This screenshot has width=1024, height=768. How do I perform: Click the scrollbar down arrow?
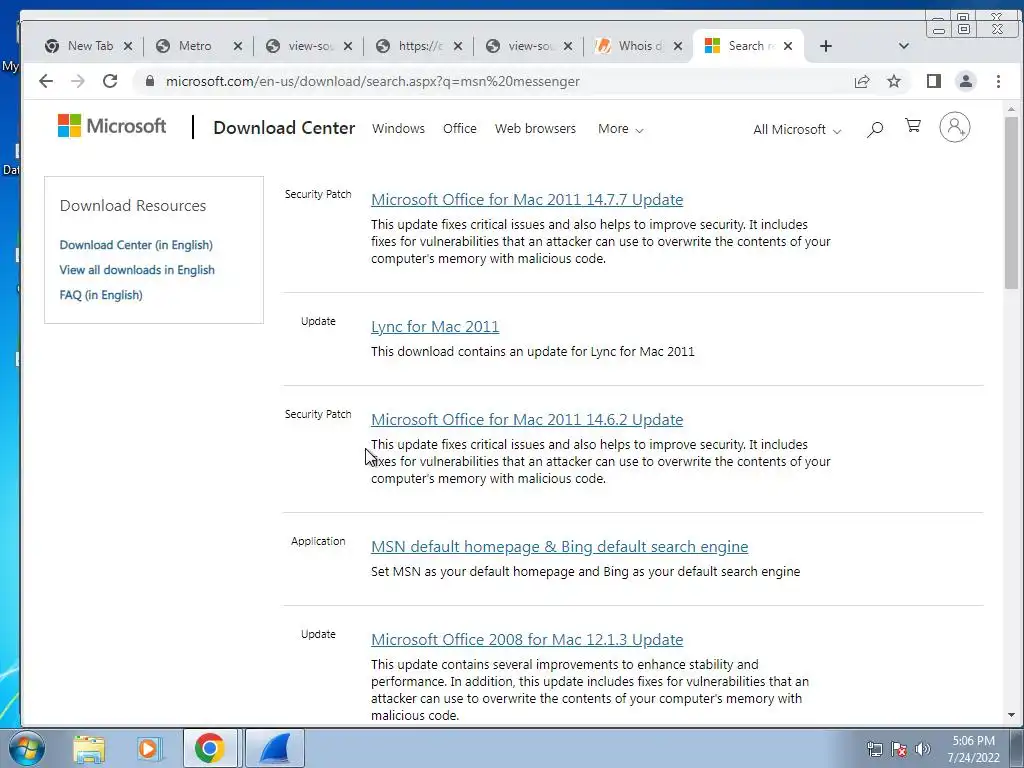[1011, 715]
